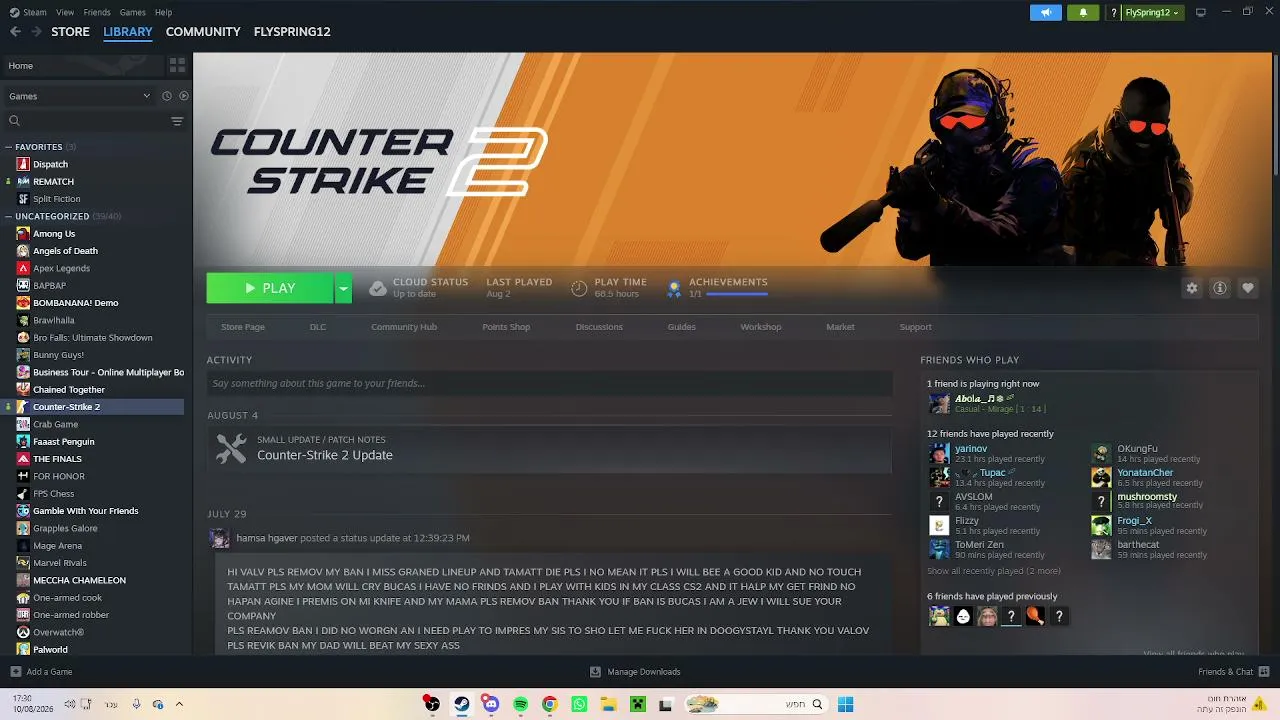Click the activity status text box
The width and height of the screenshot is (1280, 720).
[549, 383]
